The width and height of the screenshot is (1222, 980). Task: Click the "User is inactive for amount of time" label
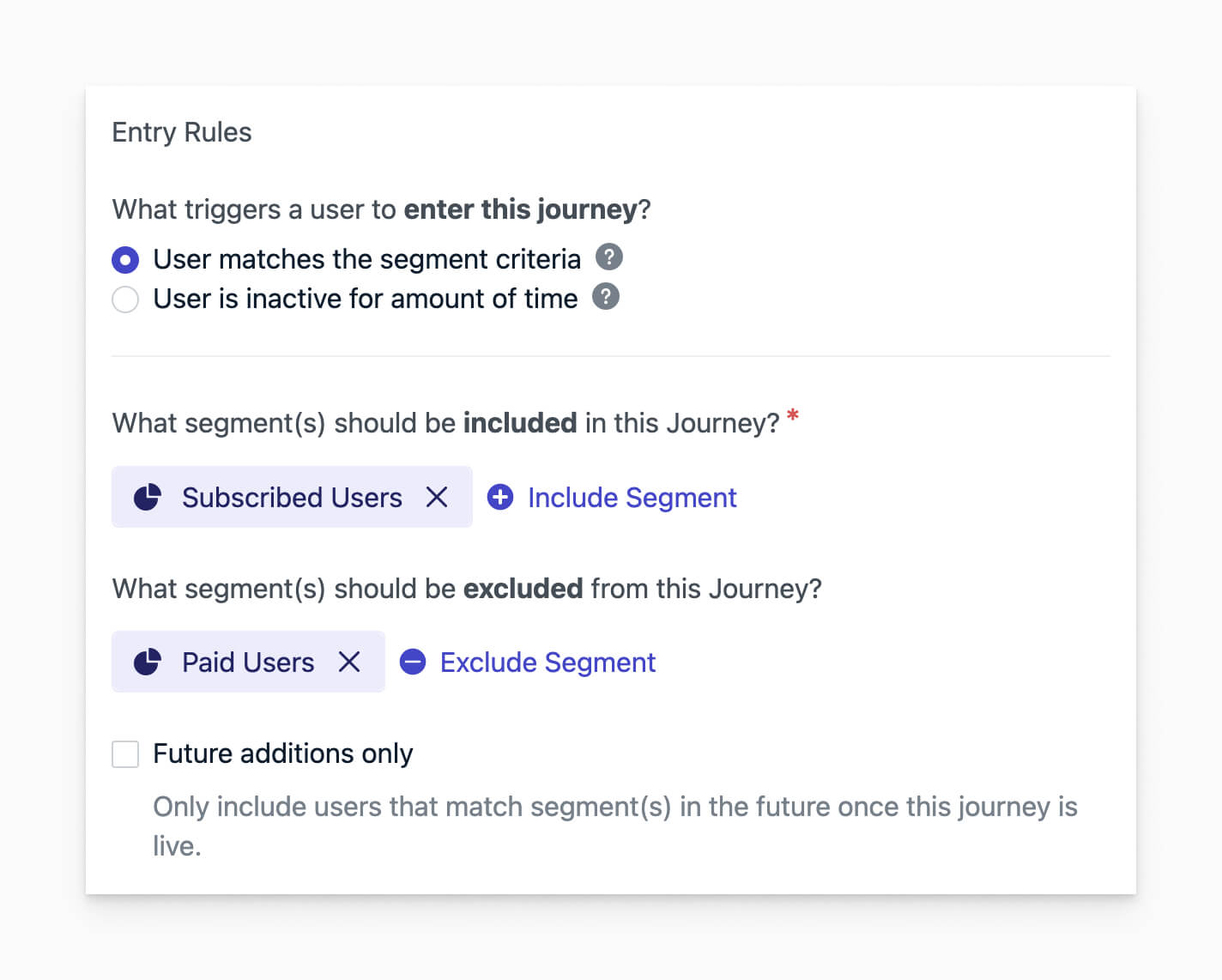tap(365, 299)
